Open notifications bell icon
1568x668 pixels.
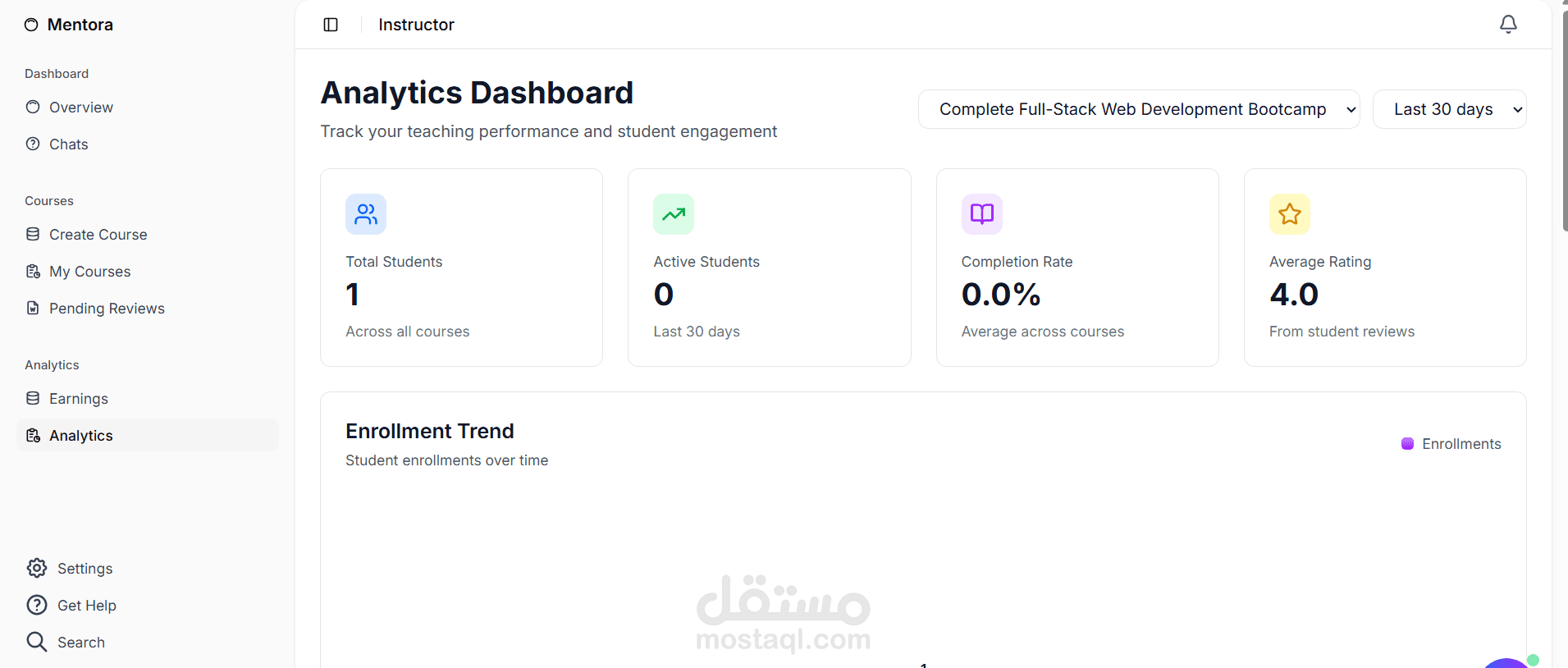tap(1508, 25)
